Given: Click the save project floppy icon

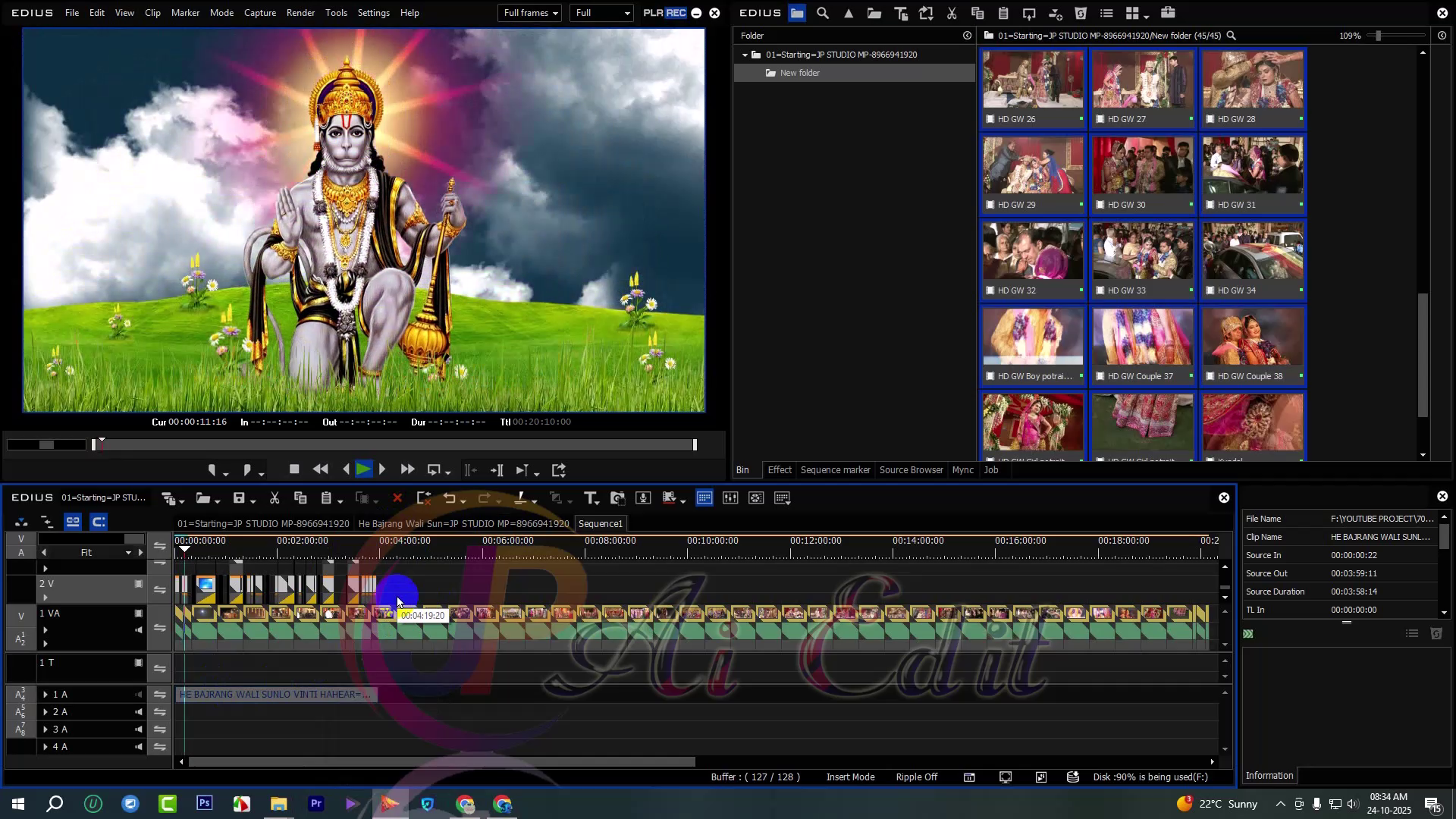Looking at the screenshot, I should (x=239, y=498).
